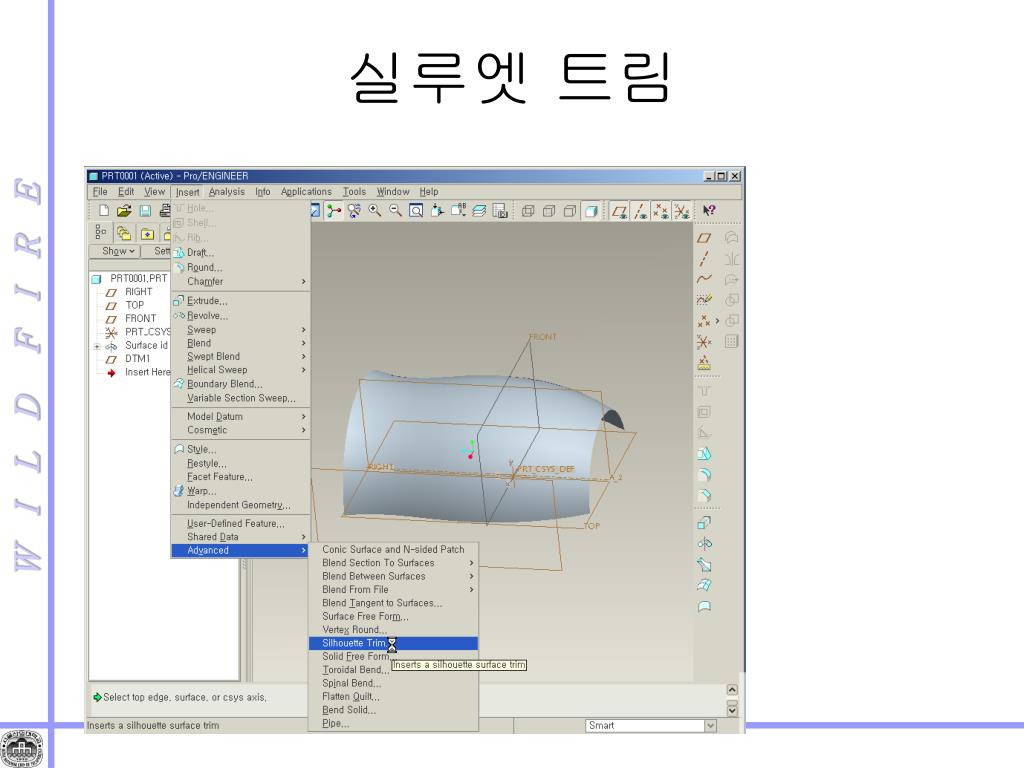Click the Reorient view icon

tap(437, 210)
